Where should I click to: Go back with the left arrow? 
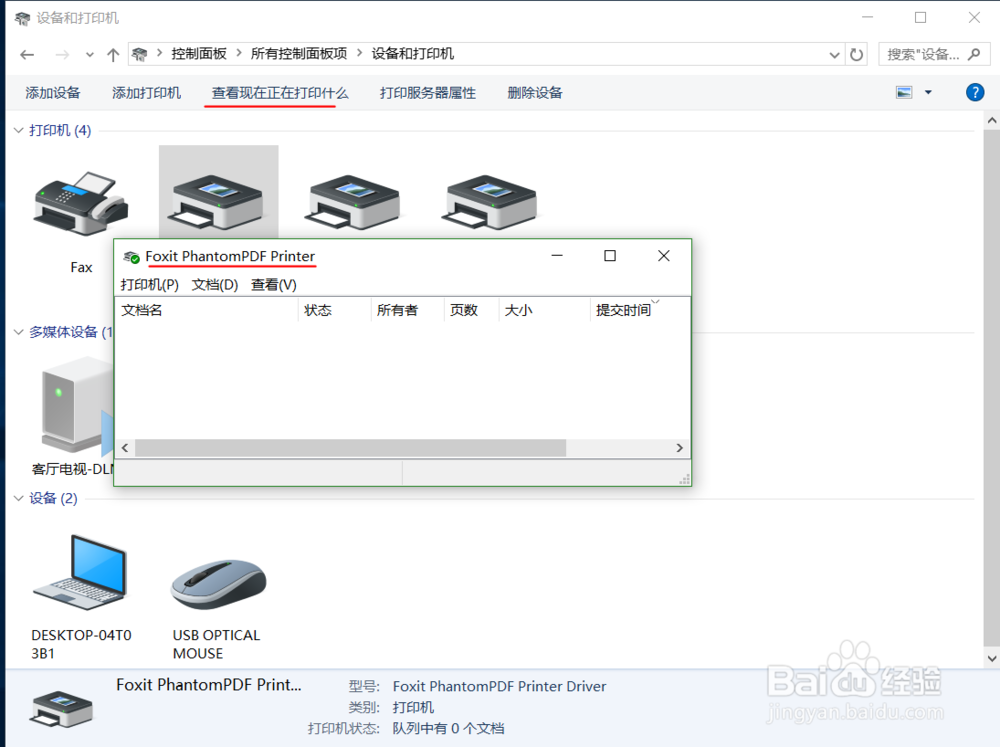coord(27,55)
